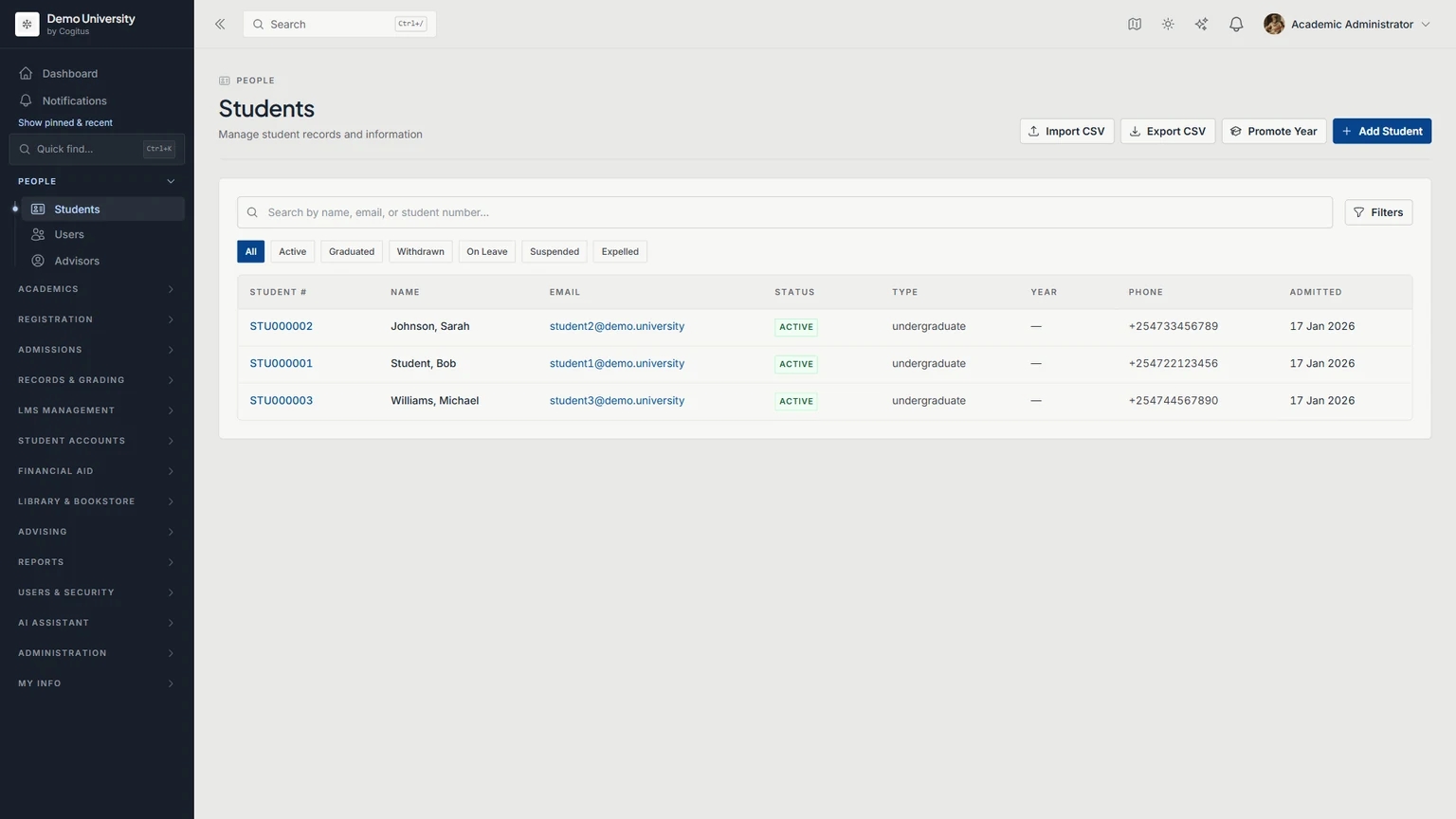
Task: Click the Add Student button
Action: [1382, 132]
